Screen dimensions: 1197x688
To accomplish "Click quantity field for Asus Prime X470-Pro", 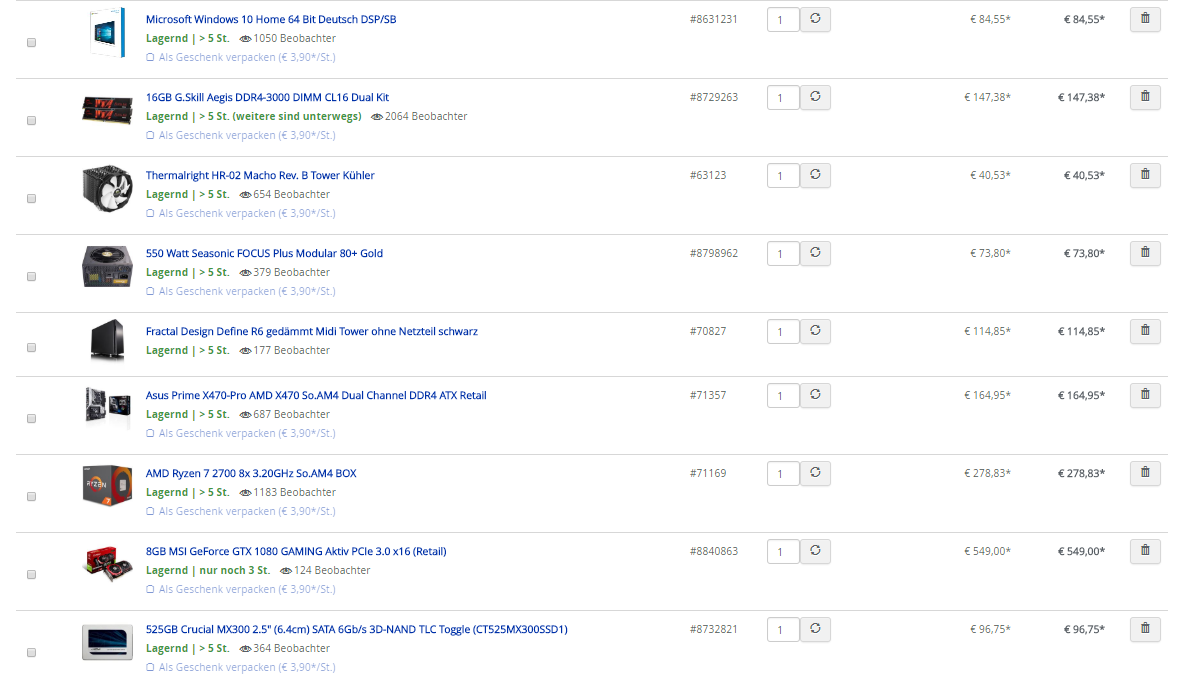I will 782,396.
